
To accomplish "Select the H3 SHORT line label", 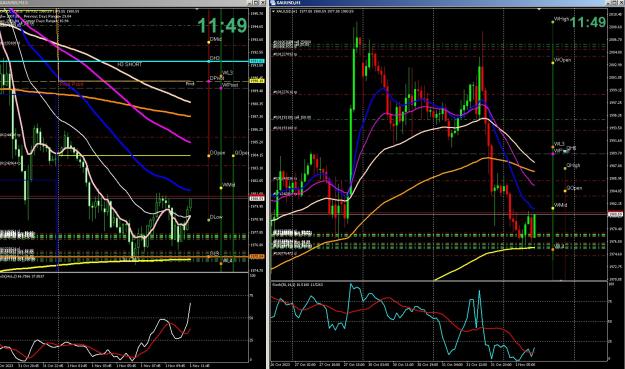I will (x=130, y=64).
